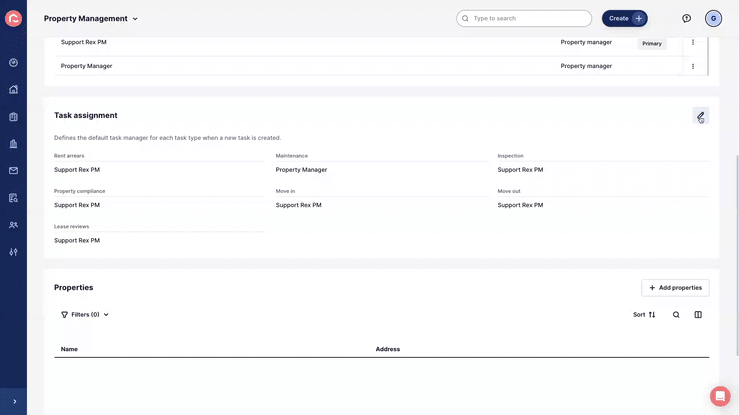Open the more options menu for Support Rex PM
The image size is (739, 415).
[693, 42]
